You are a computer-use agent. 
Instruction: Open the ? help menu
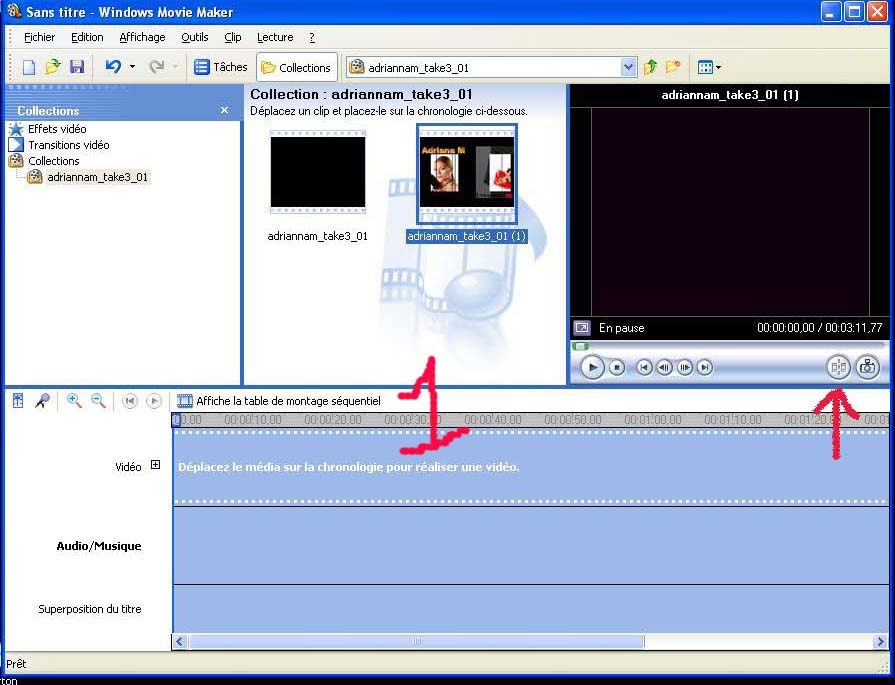(x=312, y=37)
